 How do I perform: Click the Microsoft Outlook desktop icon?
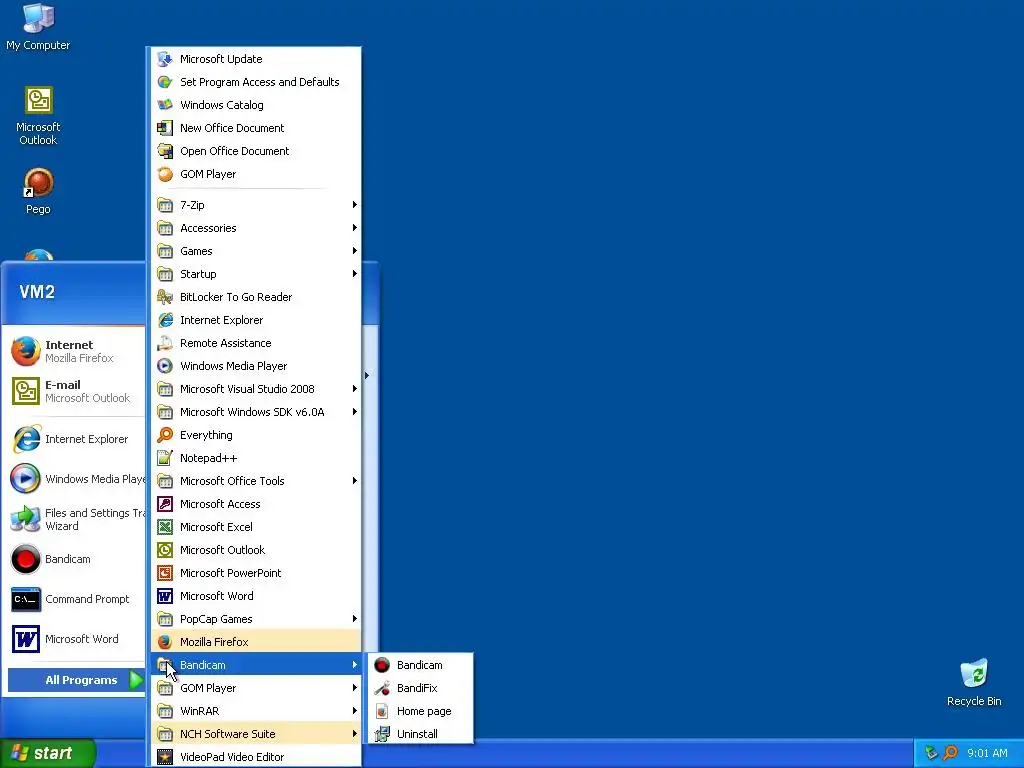38,101
